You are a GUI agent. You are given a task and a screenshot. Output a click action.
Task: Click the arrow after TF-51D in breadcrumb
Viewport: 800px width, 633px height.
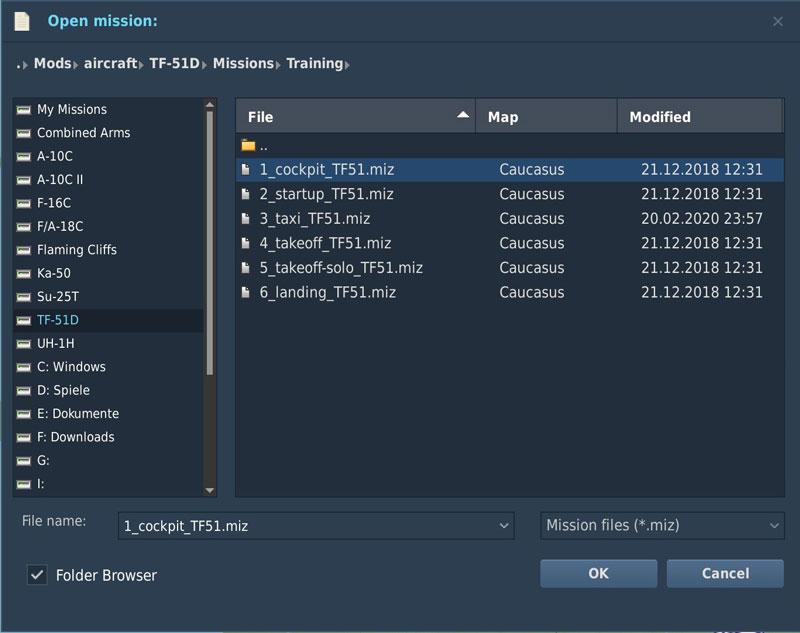click(205, 65)
